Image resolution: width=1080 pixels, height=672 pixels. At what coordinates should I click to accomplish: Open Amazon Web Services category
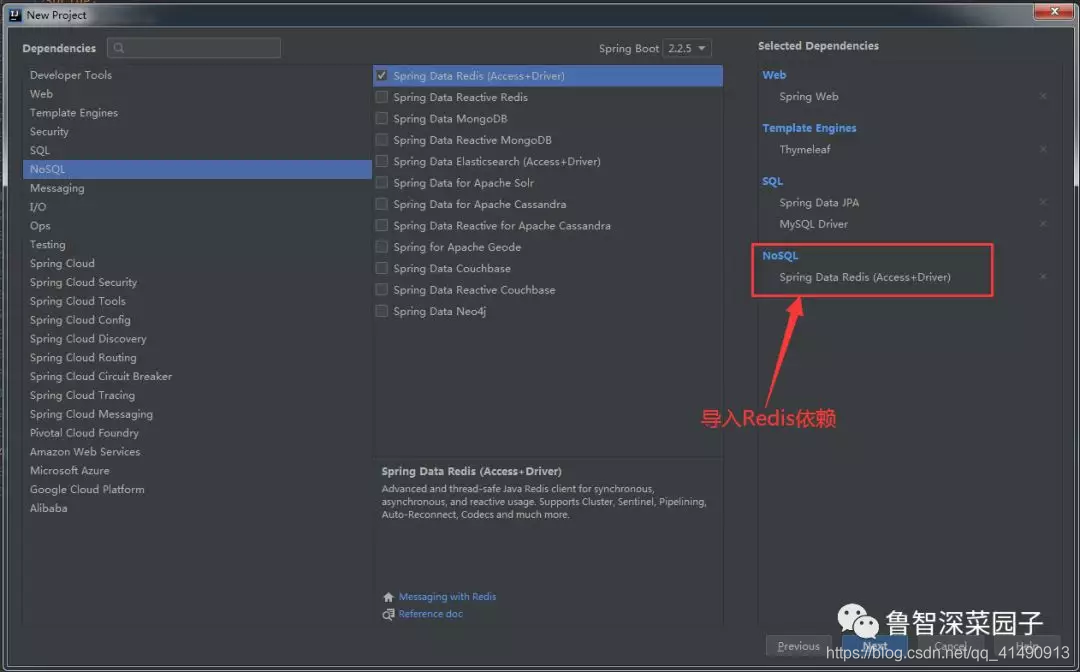coord(197,452)
